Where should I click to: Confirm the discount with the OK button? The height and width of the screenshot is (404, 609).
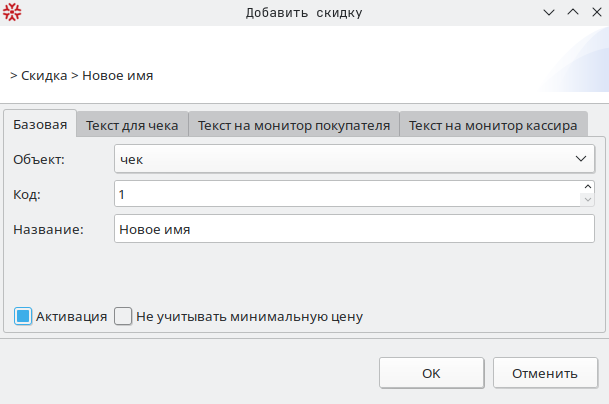(431, 373)
